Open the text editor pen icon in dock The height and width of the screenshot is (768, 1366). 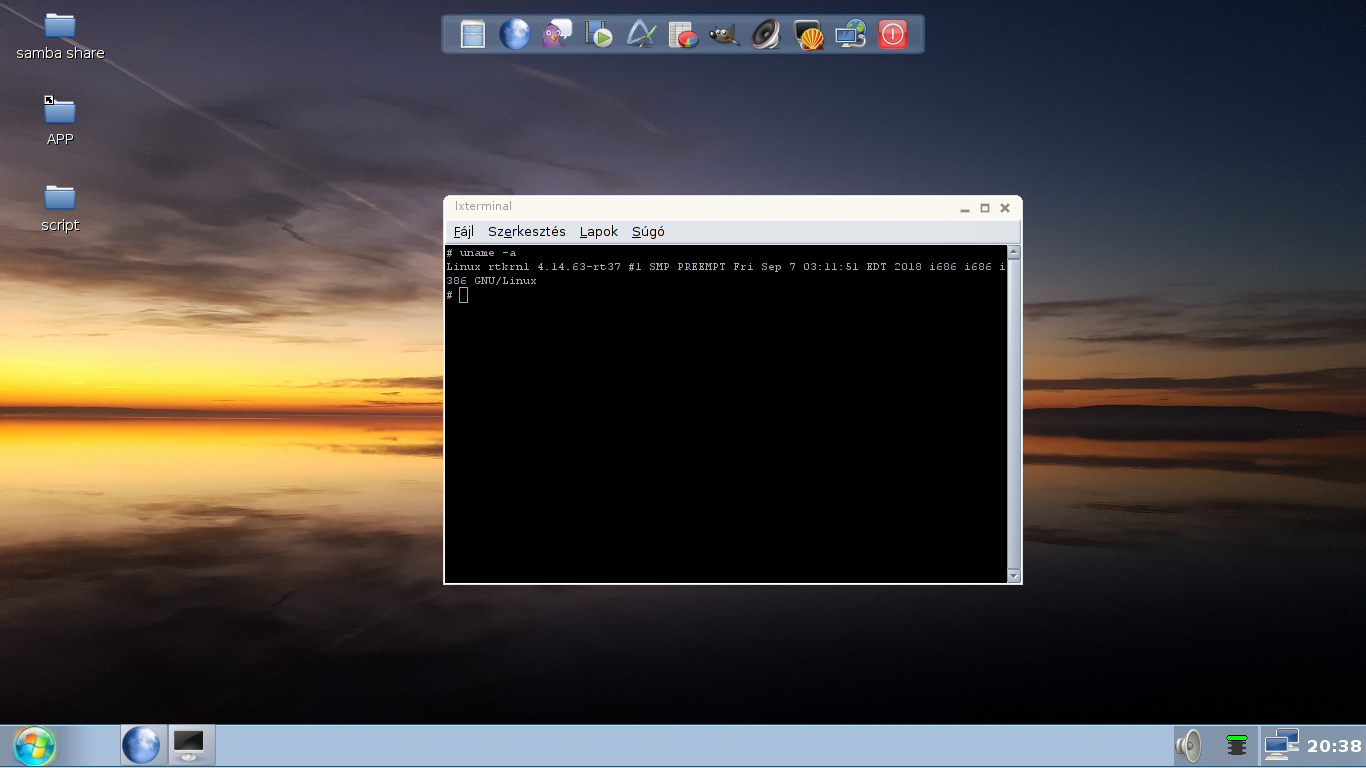pyautogui.click(x=640, y=34)
